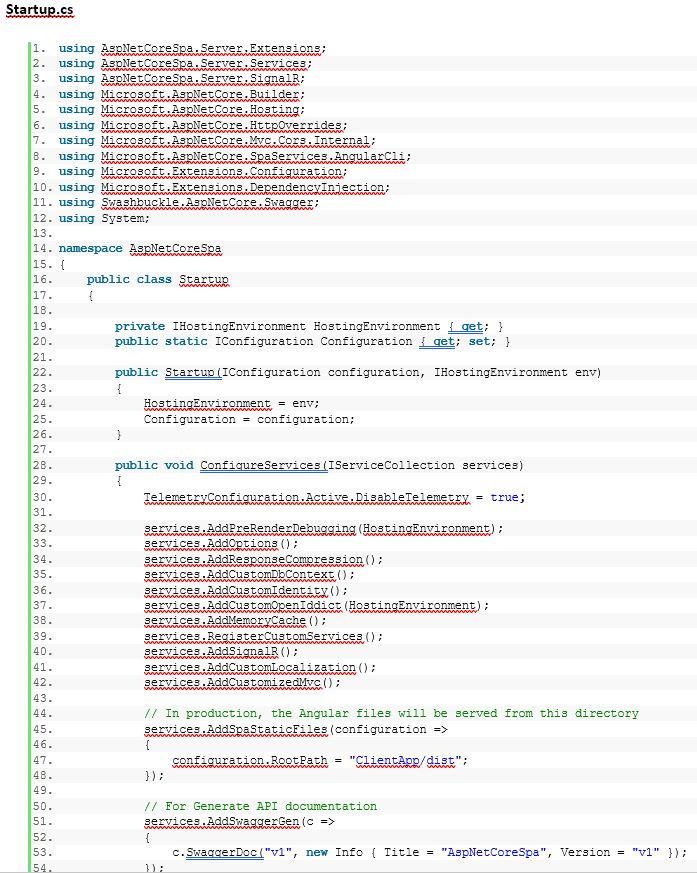Click 'services.RegisterCustomServices' on line 39

coord(253,636)
